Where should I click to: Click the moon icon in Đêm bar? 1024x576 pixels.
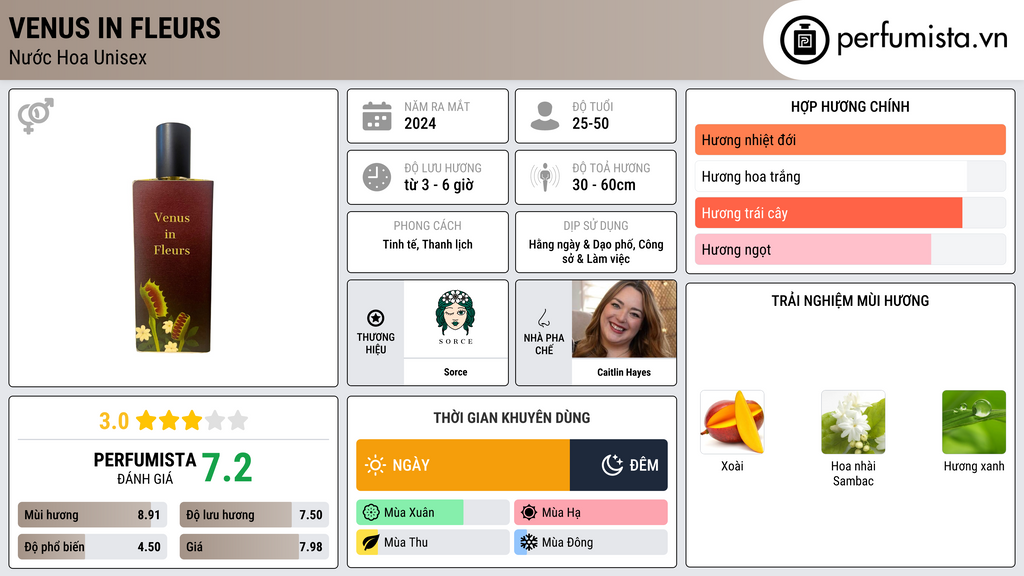point(612,465)
